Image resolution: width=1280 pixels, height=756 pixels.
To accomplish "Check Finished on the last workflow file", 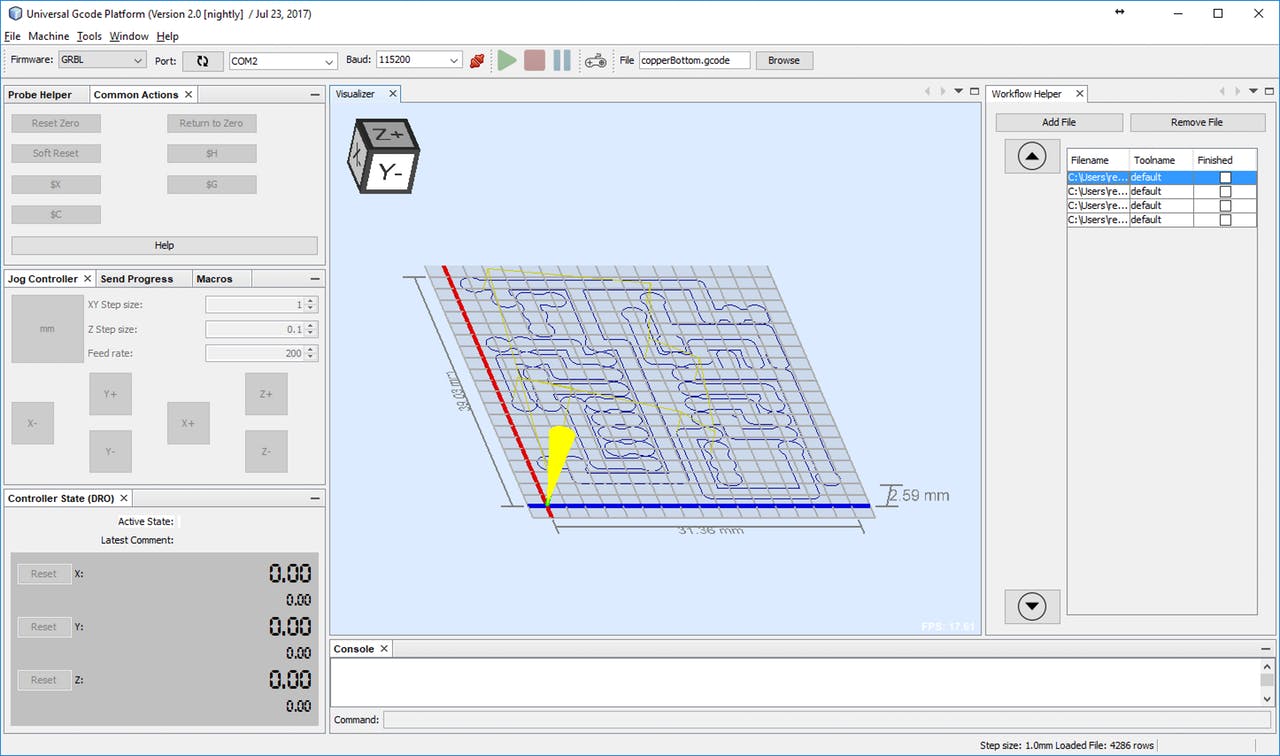I will pos(1226,219).
